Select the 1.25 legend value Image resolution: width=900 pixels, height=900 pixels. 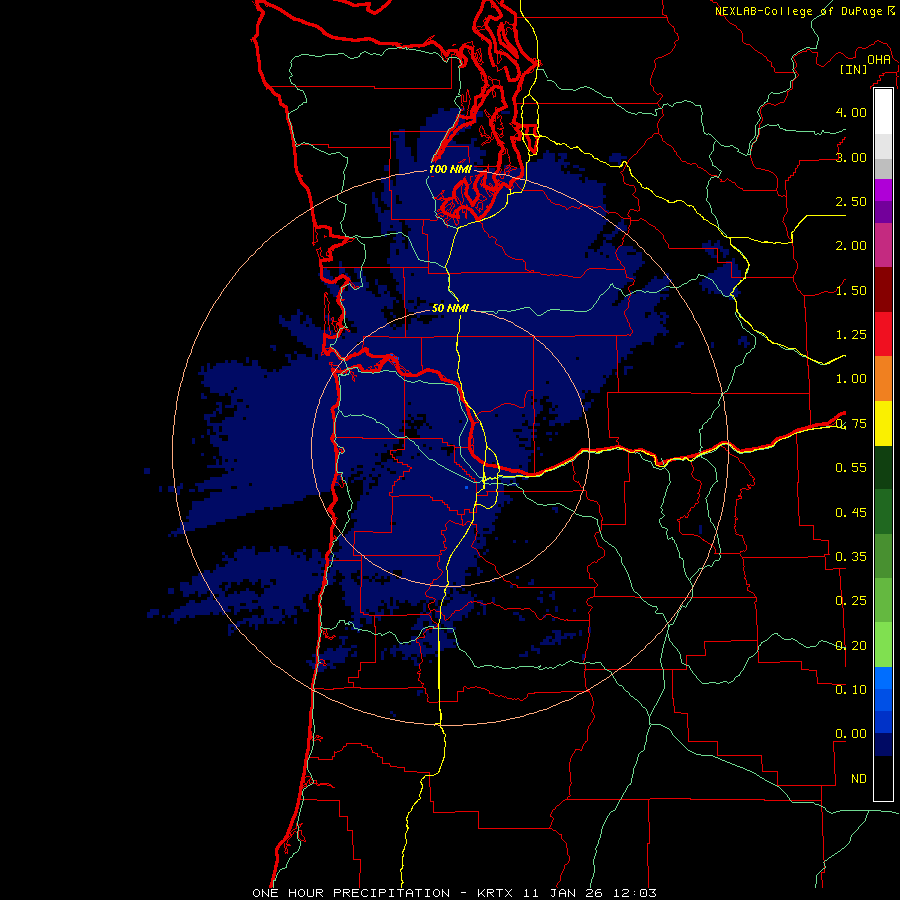pos(851,335)
